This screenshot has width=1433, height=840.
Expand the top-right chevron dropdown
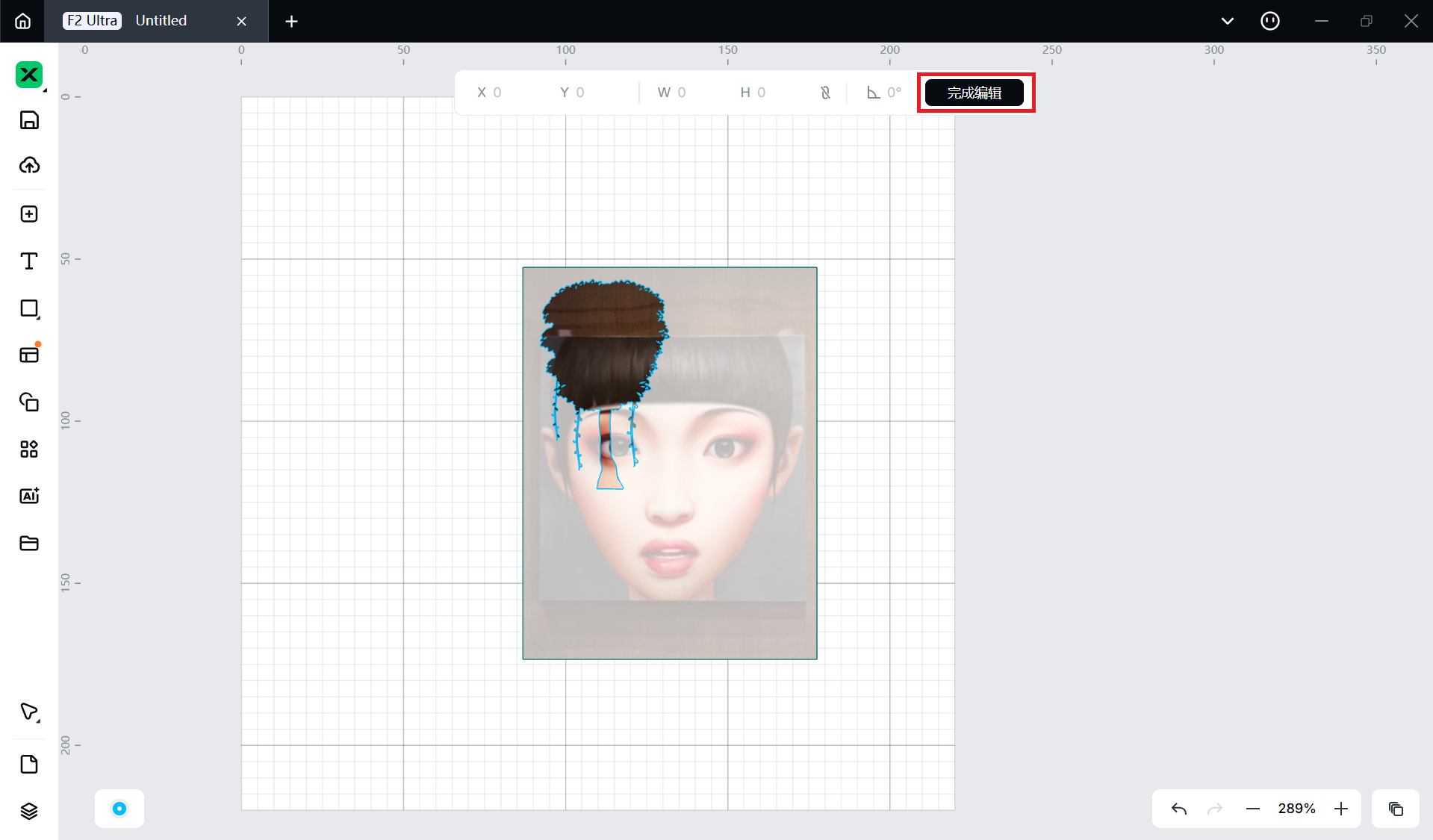point(1227,21)
